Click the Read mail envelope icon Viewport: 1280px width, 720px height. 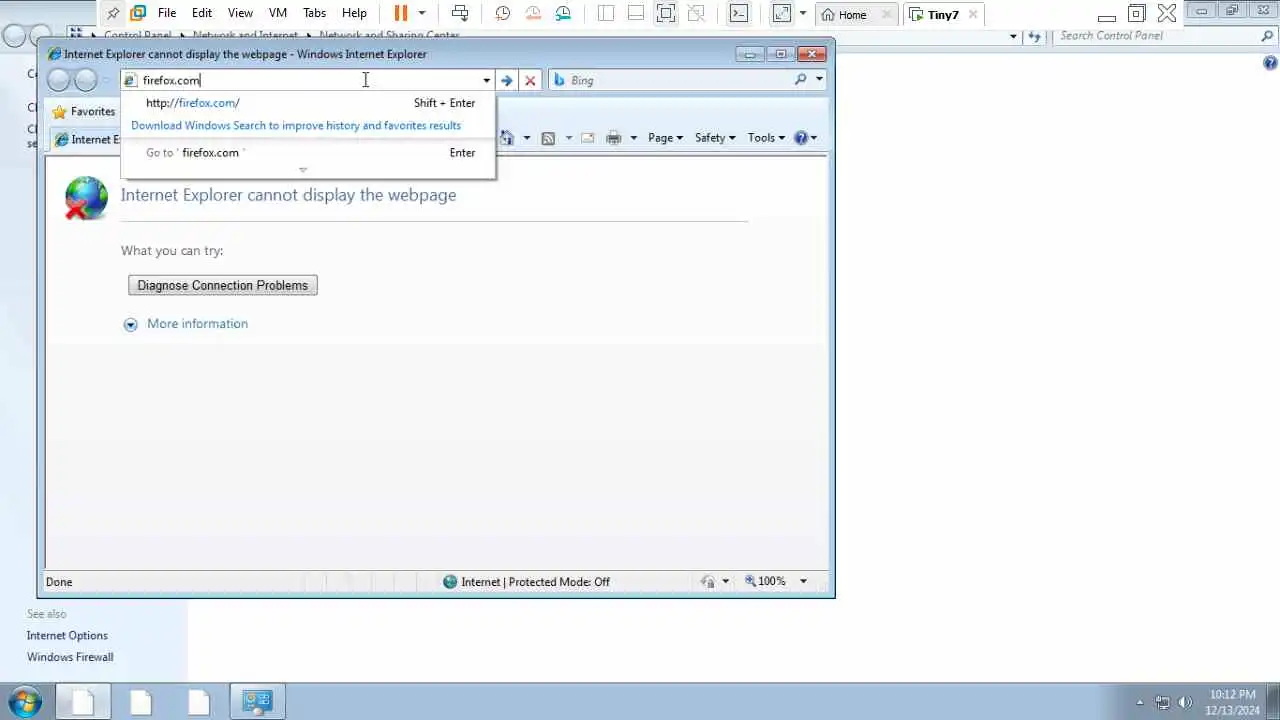587,138
